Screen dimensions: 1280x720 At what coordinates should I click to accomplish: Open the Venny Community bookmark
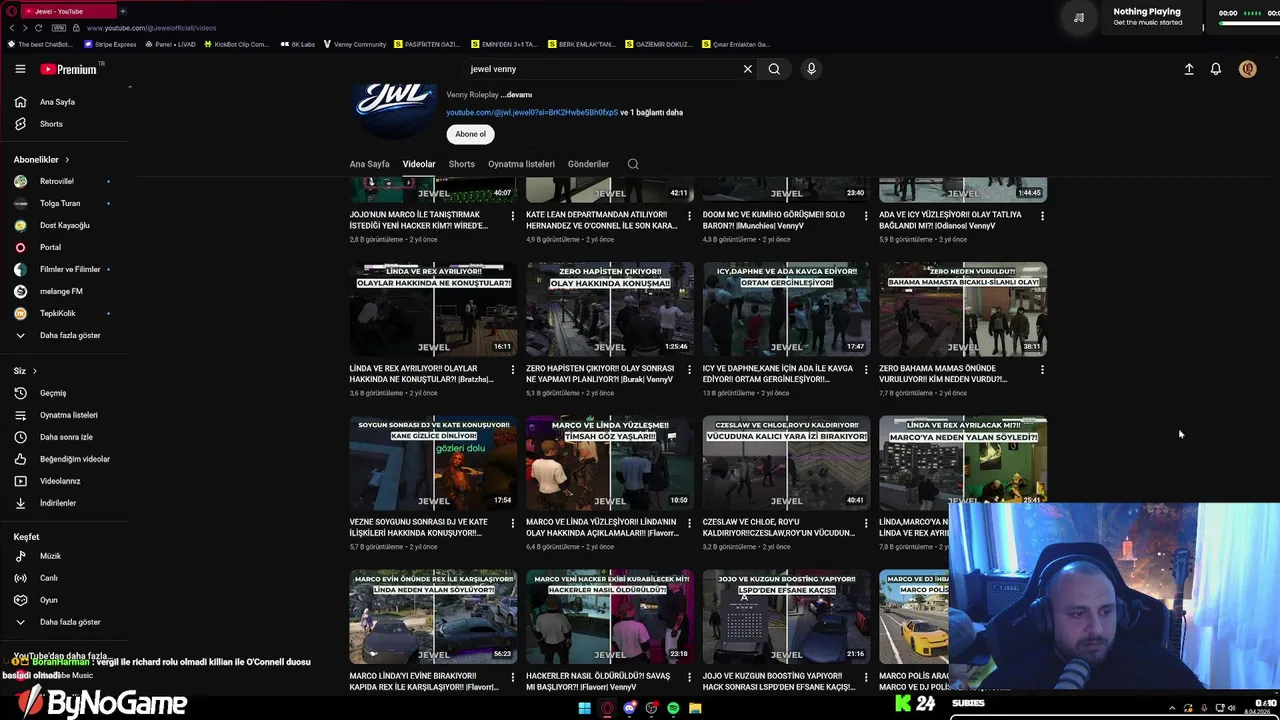click(353, 44)
